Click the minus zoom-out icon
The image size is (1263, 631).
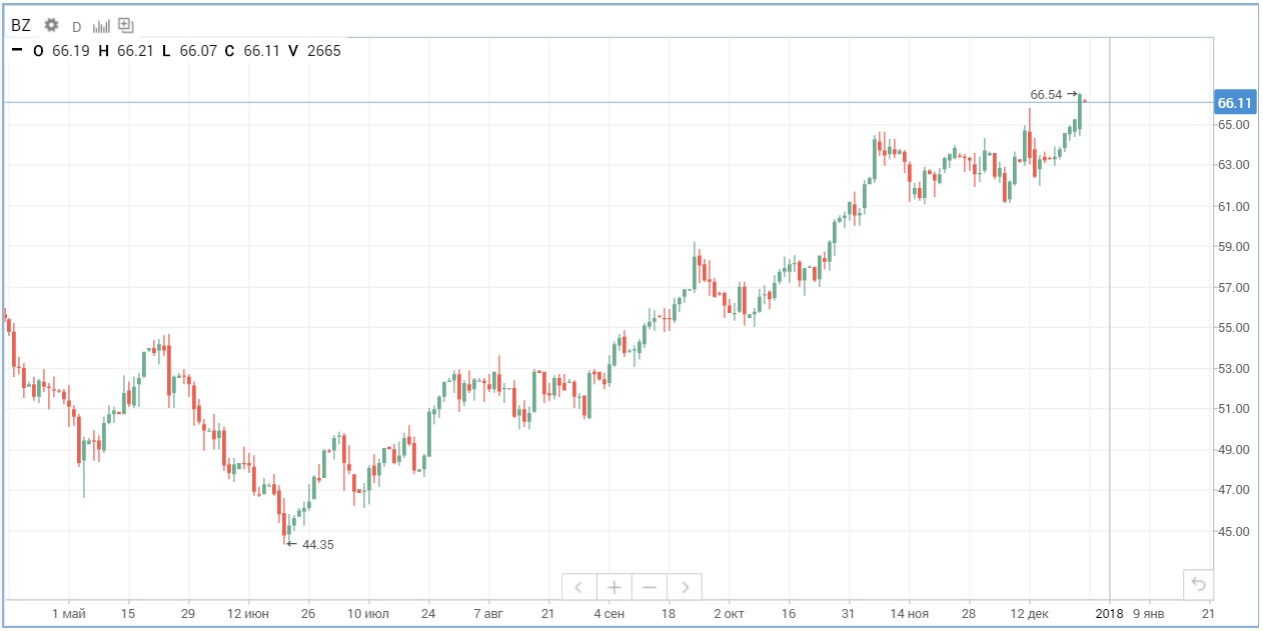pyautogui.click(x=650, y=588)
